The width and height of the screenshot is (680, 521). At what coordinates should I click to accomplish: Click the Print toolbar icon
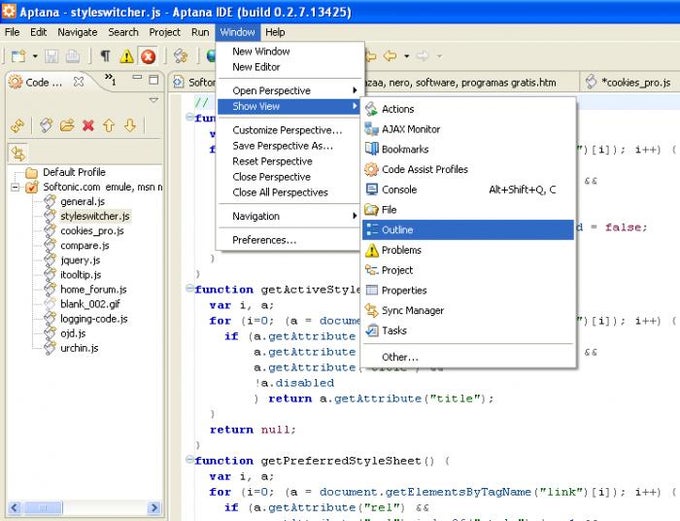(72, 56)
